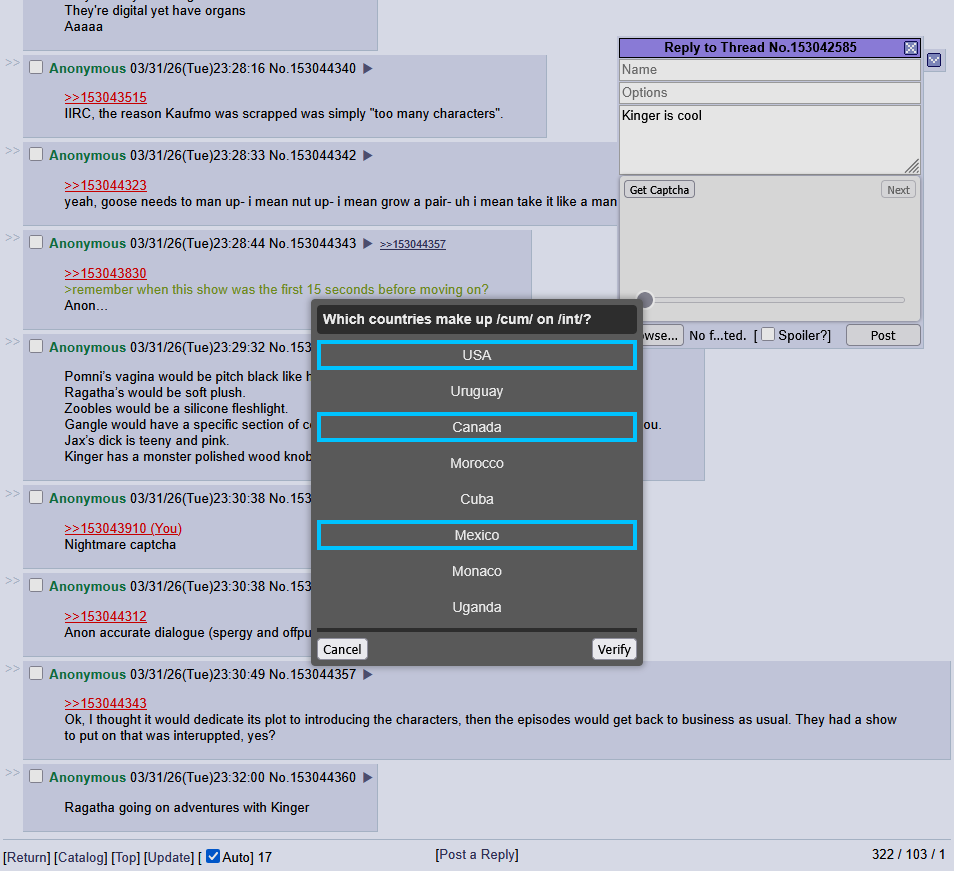Screen dimensions: 954x871
Task: Click post number No.153044340
Action: (312, 68)
